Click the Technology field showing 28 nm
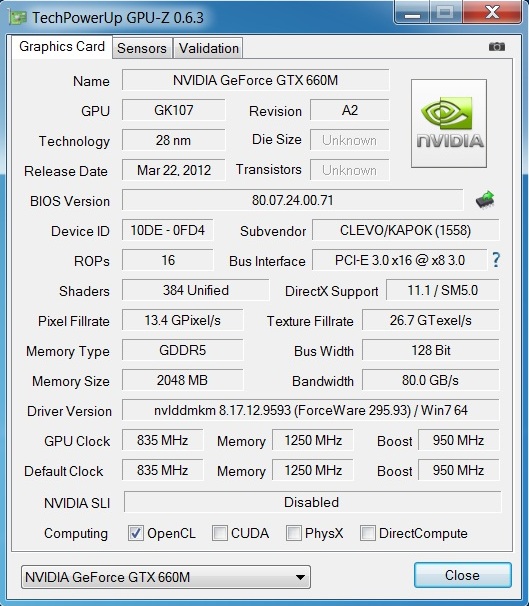Viewport: 529px width, 606px height. (x=173, y=140)
